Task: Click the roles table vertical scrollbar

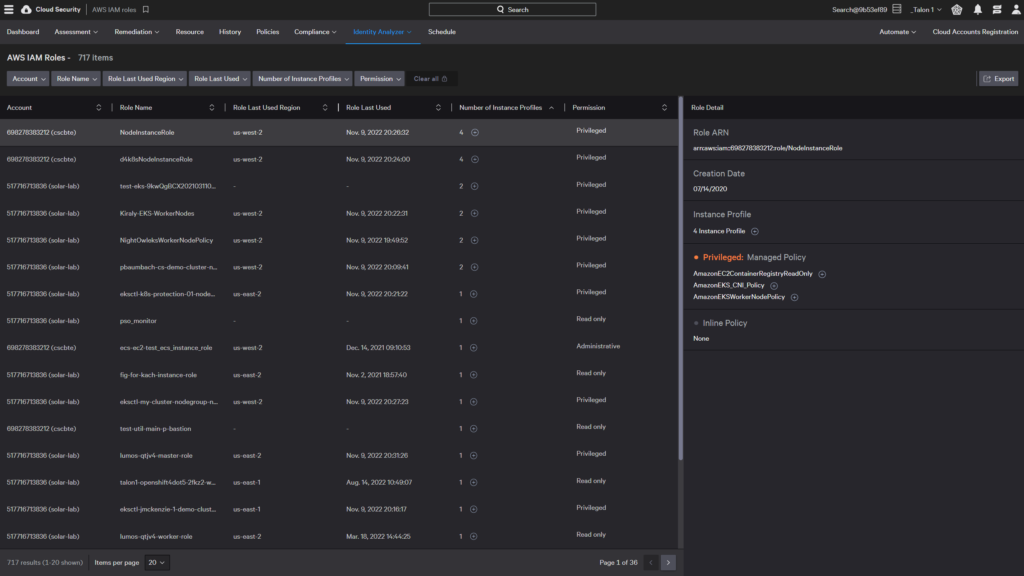Action: coord(680,280)
